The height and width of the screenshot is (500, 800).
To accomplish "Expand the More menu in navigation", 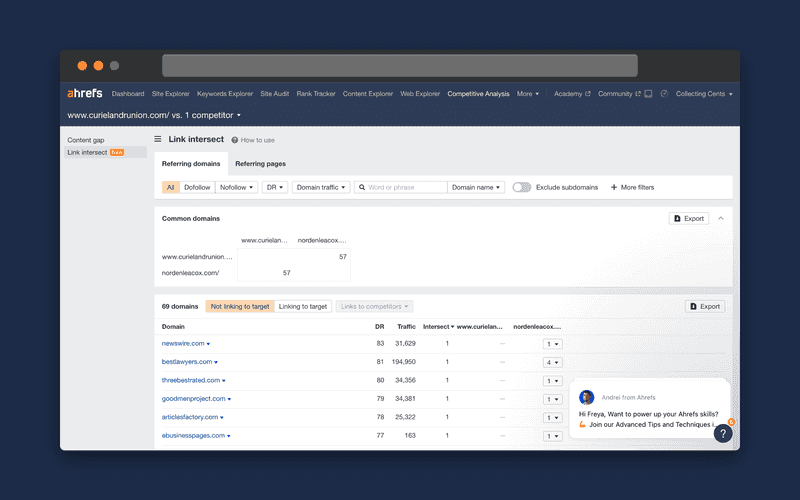I will (528, 94).
